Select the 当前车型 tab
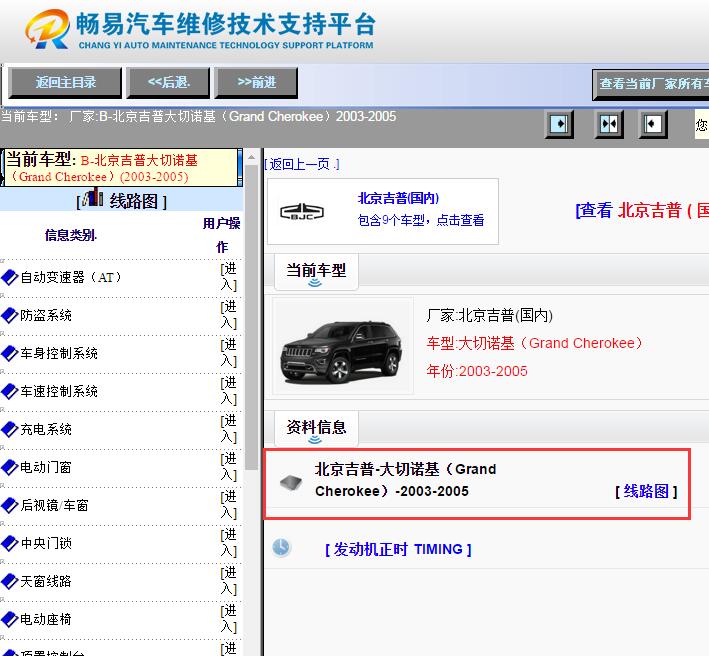This screenshot has width=709, height=656. pos(316,271)
